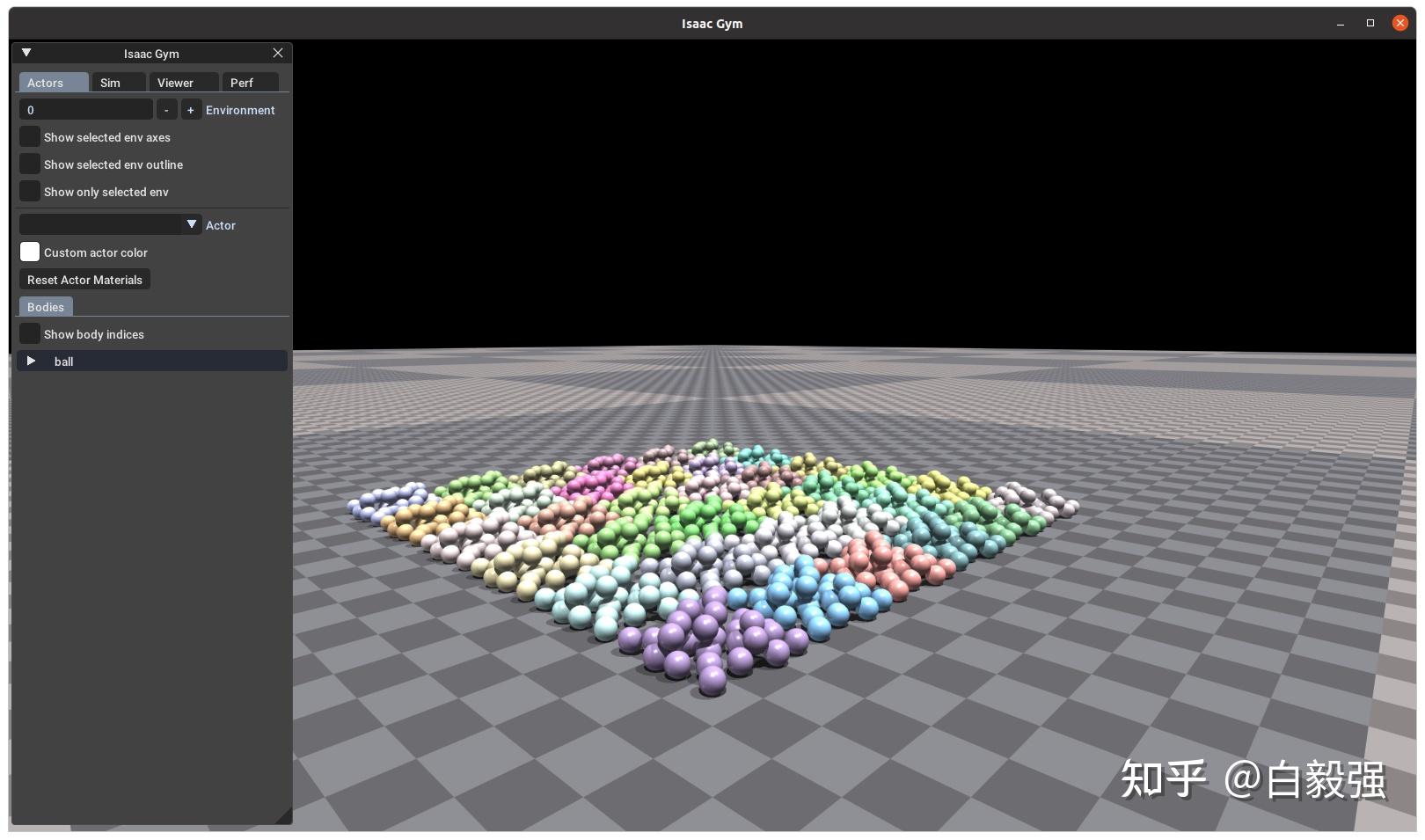Image resolution: width=1425 pixels, height=840 pixels.
Task: Open the Perf tab
Action: [251, 83]
